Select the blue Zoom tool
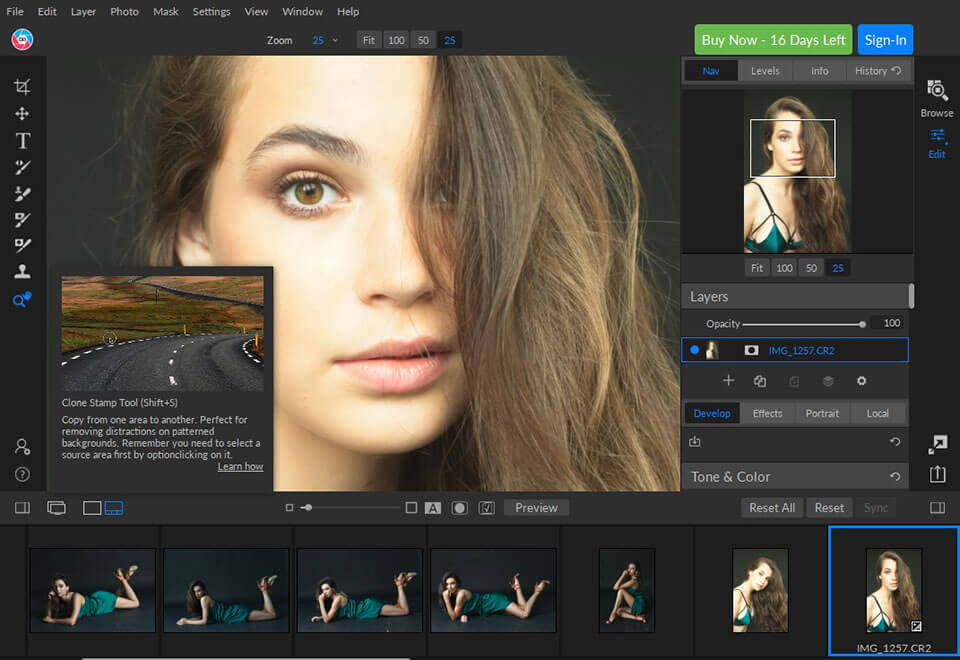The width and height of the screenshot is (960, 660). (21, 300)
